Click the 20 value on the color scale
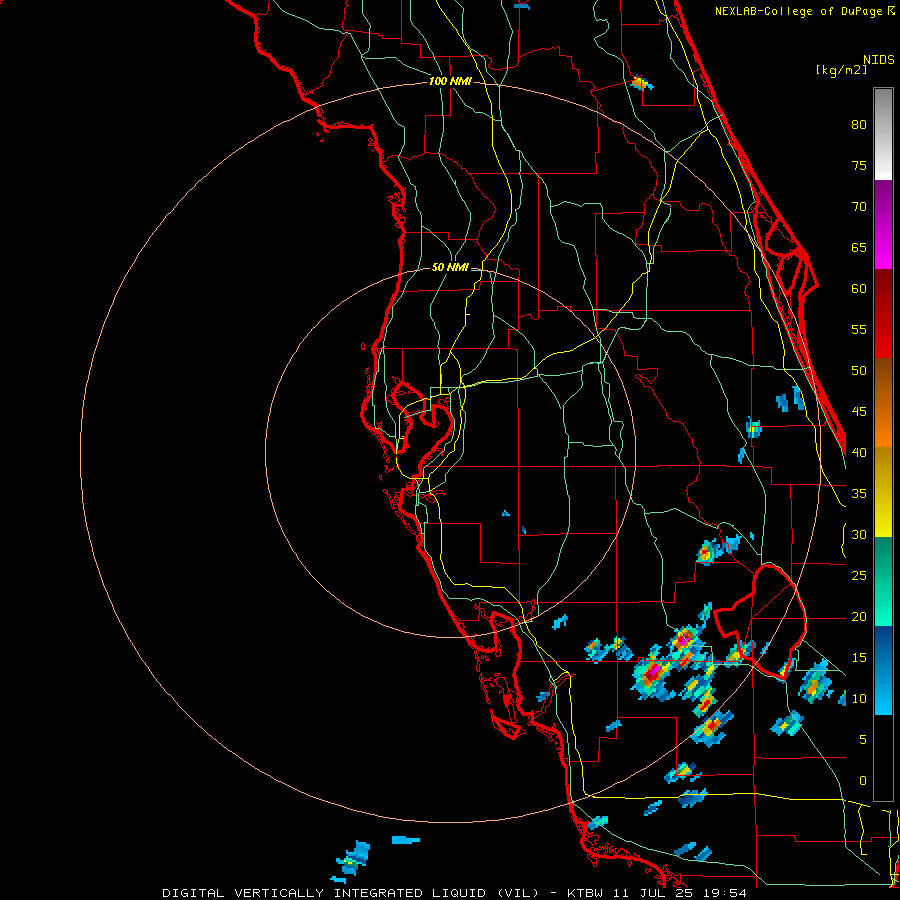This screenshot has width=900, height=900. point(859,617)
